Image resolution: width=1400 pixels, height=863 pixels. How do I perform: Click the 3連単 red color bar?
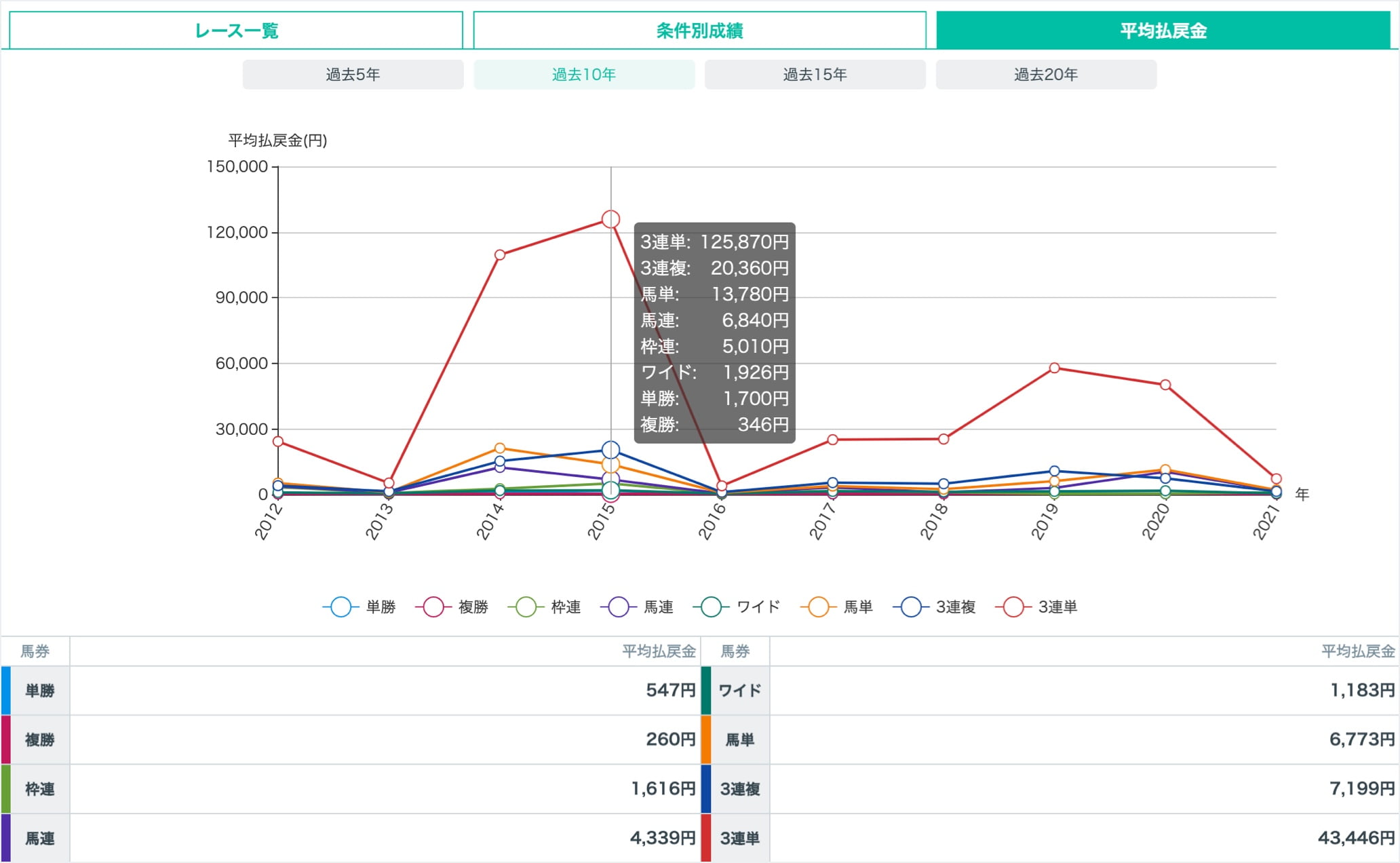click(705, 838)
